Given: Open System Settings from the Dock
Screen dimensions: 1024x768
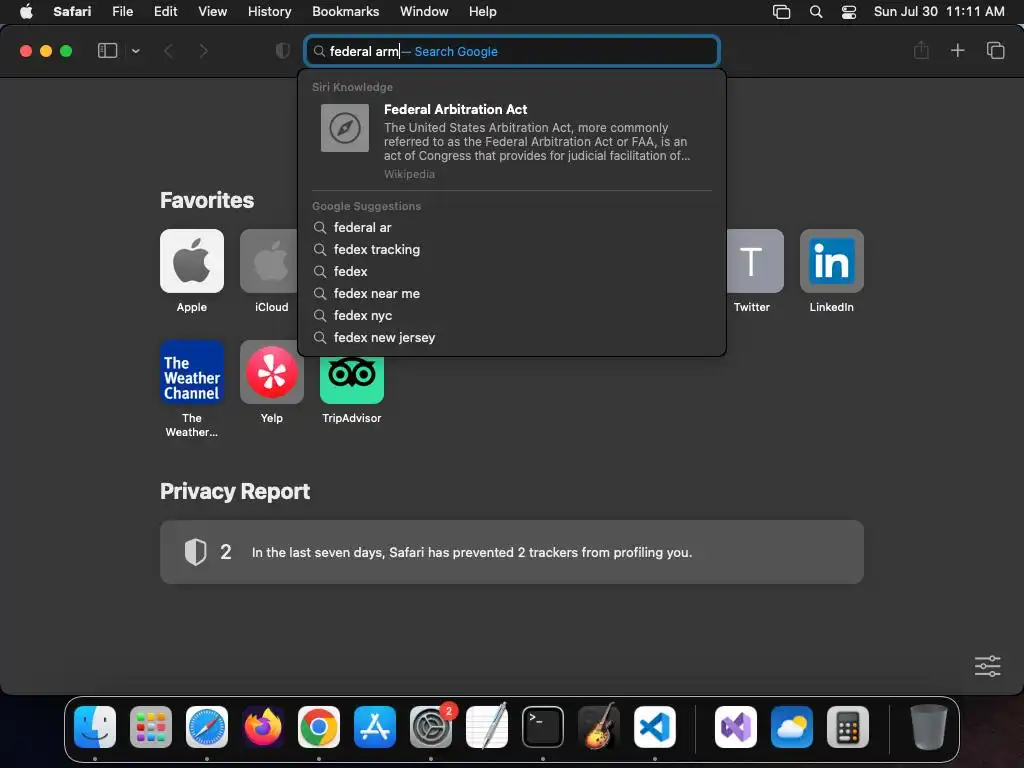Looking at the screenshot, I should tap(431, 727).
